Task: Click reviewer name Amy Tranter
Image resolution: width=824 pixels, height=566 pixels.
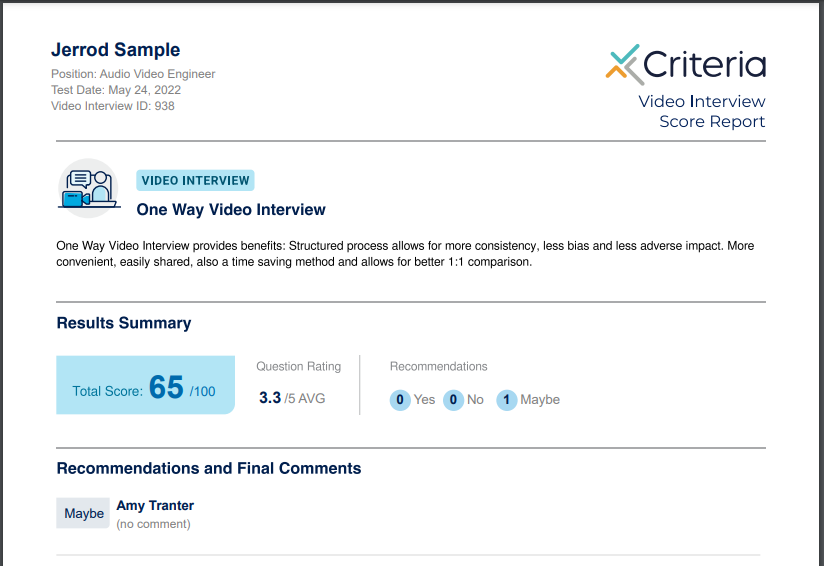Action: point(155,506)
